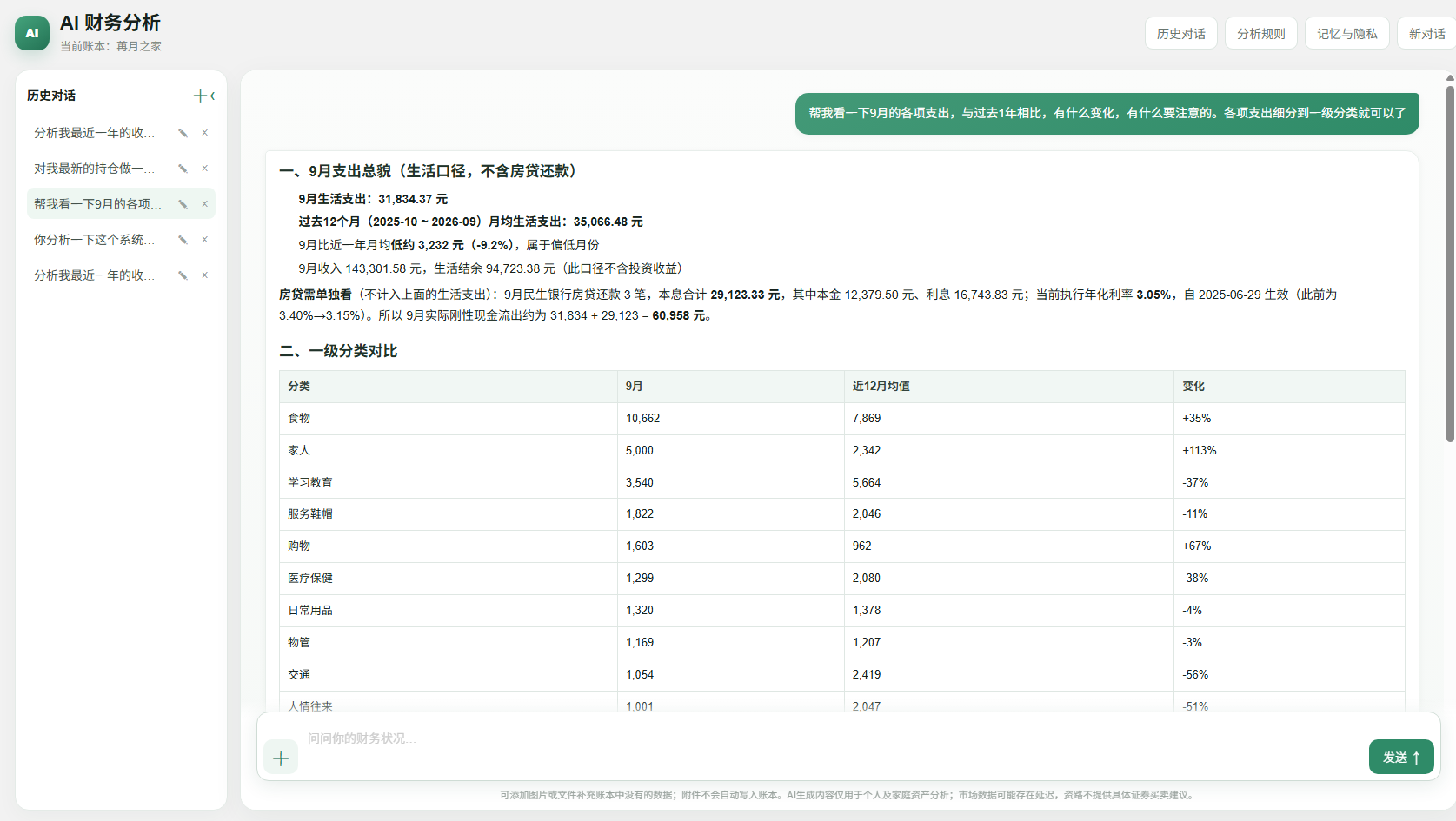Click the heading 二、一级分类对比
The image size is (1456, 821).
click(338, 351)
